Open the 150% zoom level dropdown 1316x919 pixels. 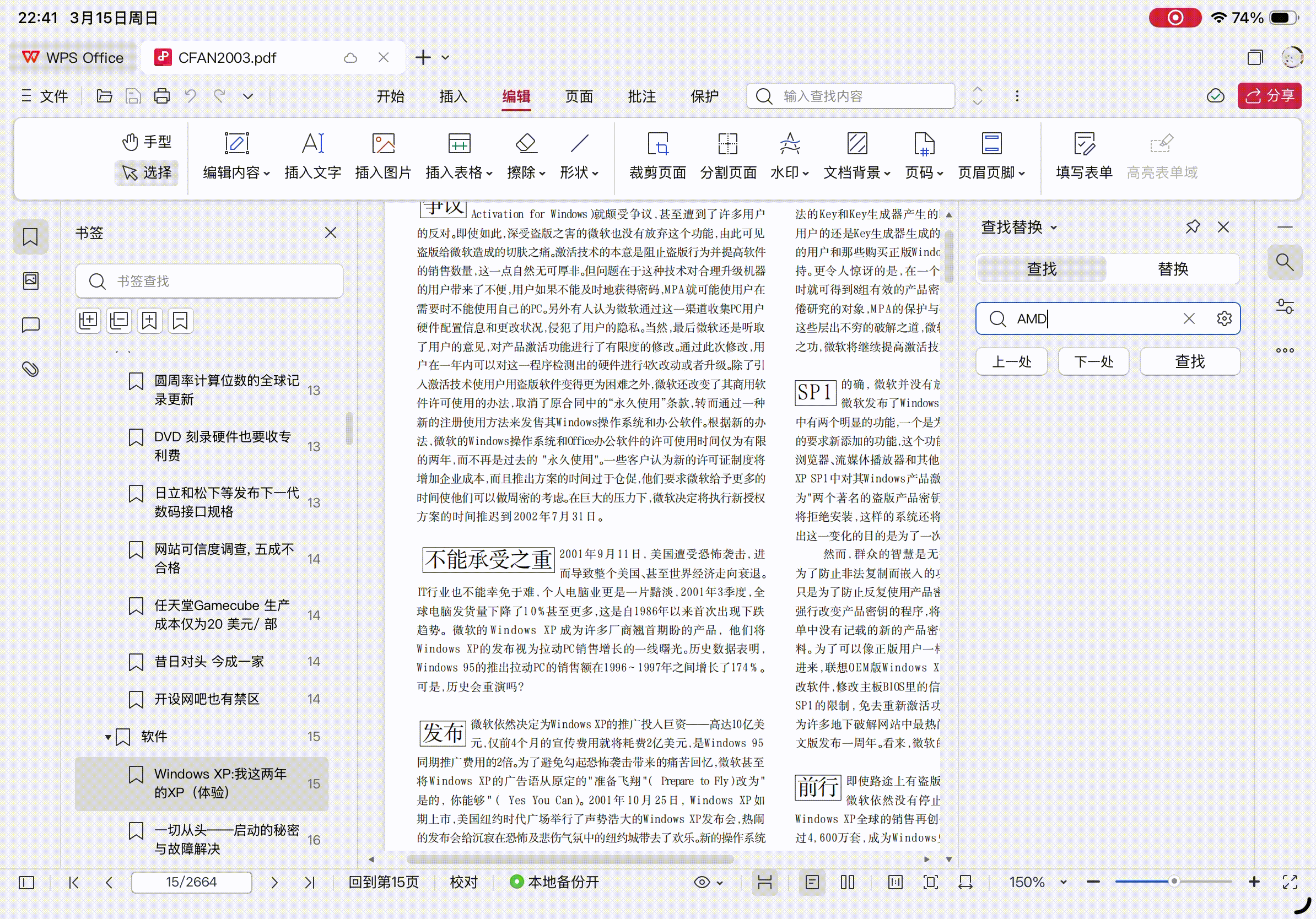(1063, 882)
